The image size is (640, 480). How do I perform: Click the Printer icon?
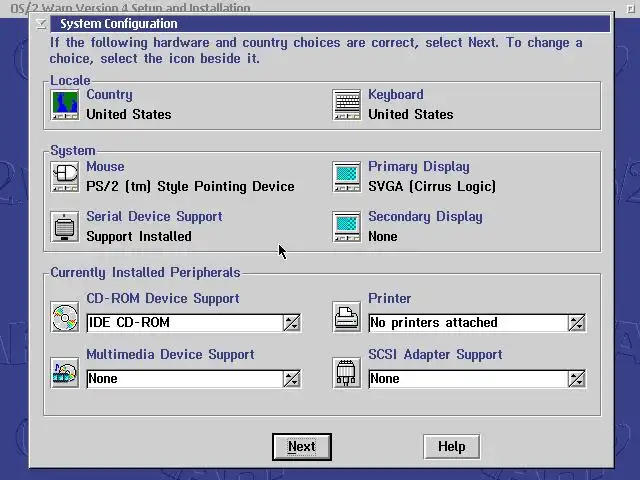coord(347,317)
